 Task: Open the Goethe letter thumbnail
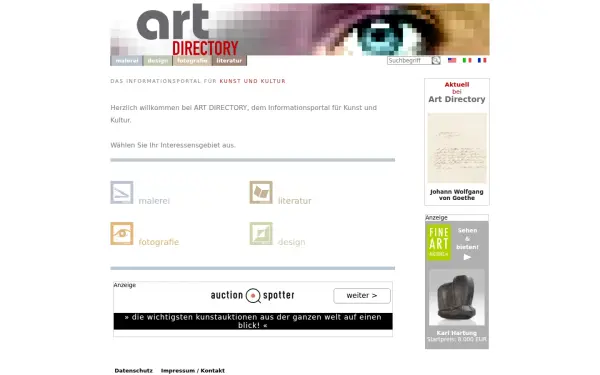click(457, 148)
